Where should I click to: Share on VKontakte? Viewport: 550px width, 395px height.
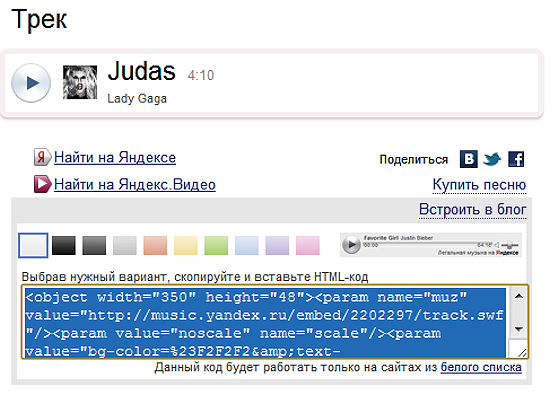click(469, 159)
